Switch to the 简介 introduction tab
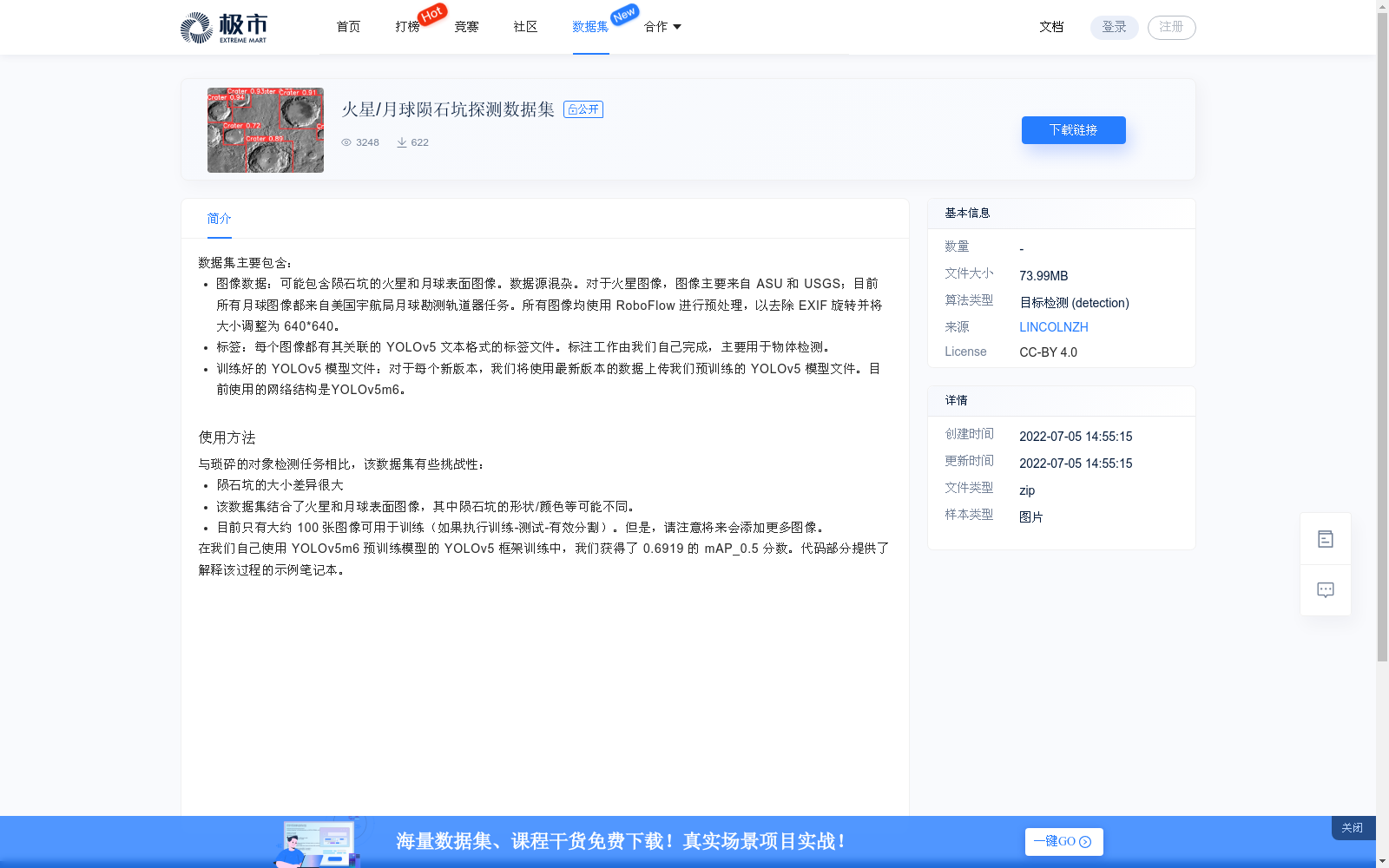Screen dimensions: 1389x868 [219, 219]
